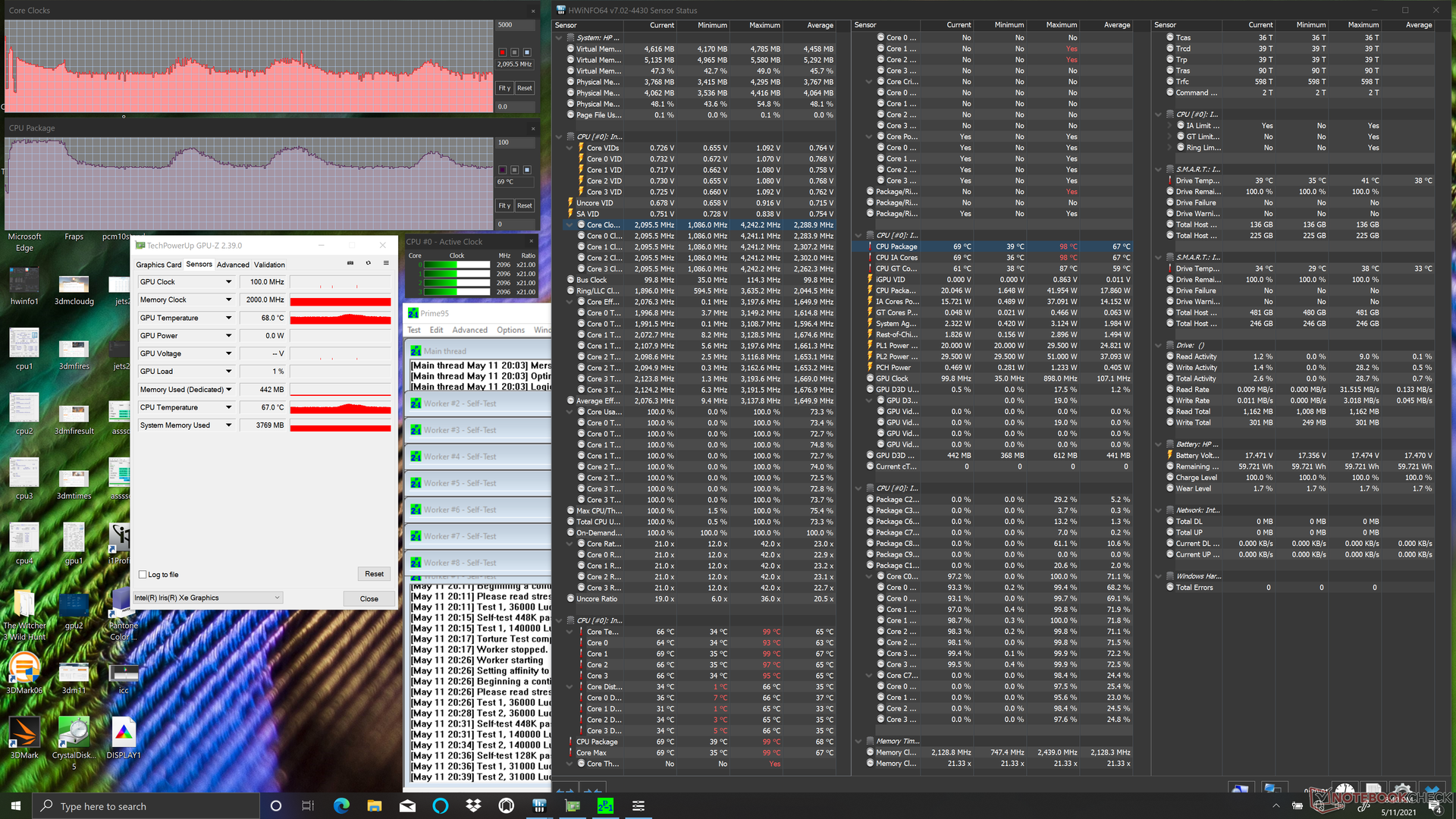This screenshot has height=819, width=1456.
Task: Click the GPU-Z refresh icon
Action: [368, 263]
